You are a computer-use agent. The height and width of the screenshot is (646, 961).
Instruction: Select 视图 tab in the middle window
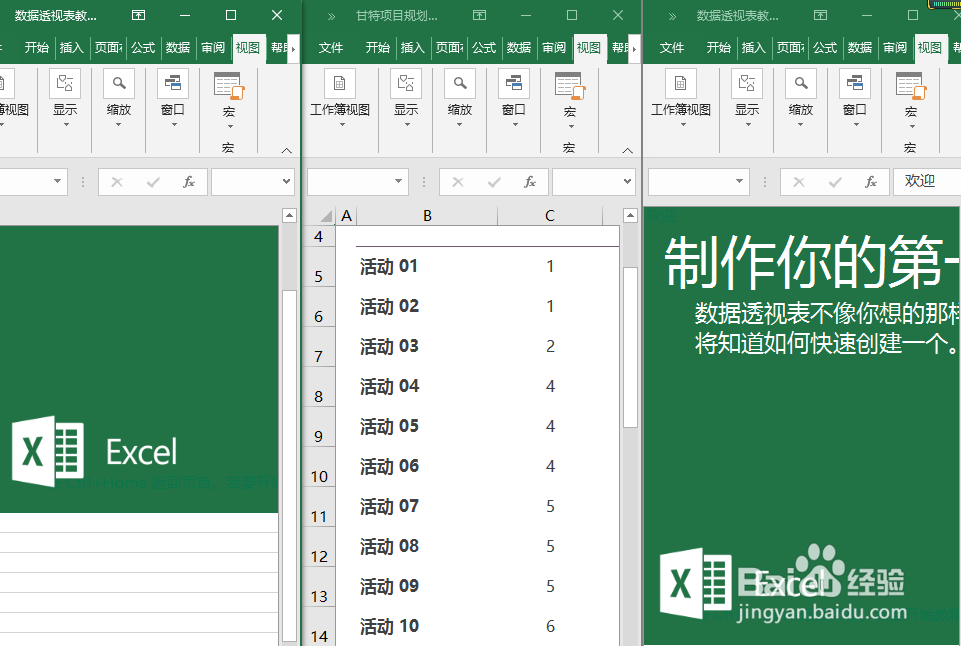point(588,48)
